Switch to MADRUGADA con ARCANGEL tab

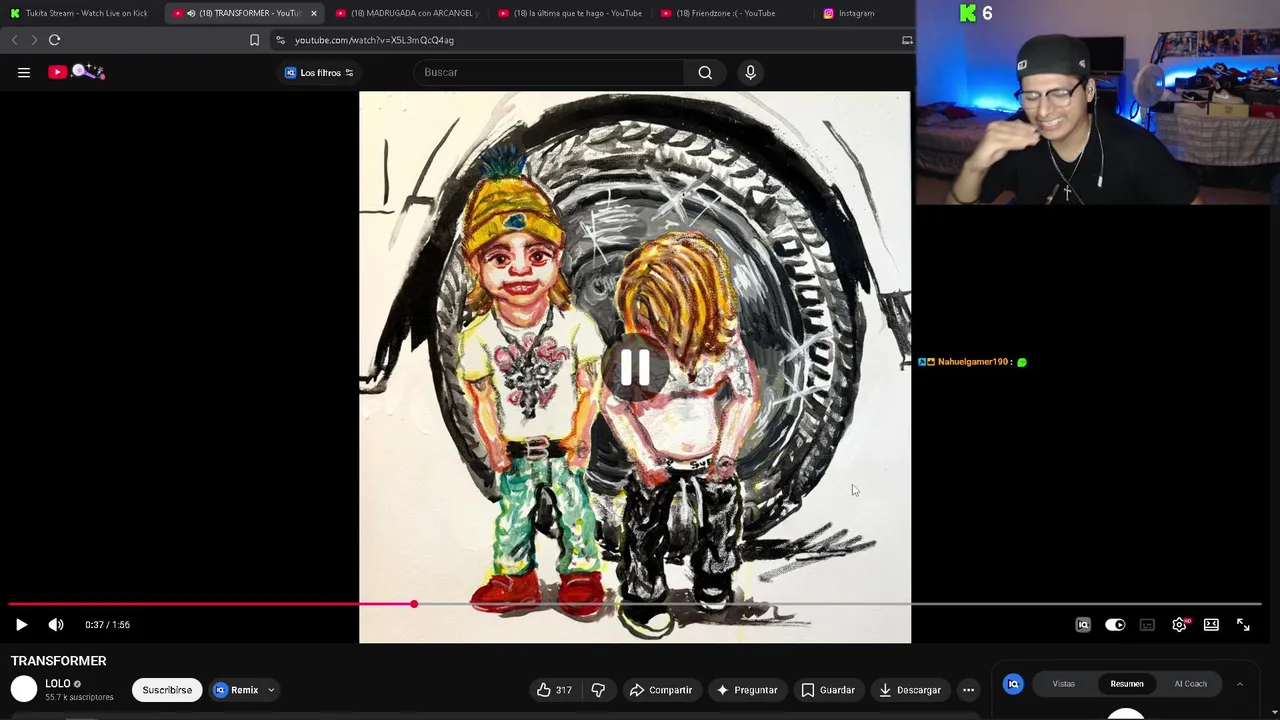(x=406, y=13)
